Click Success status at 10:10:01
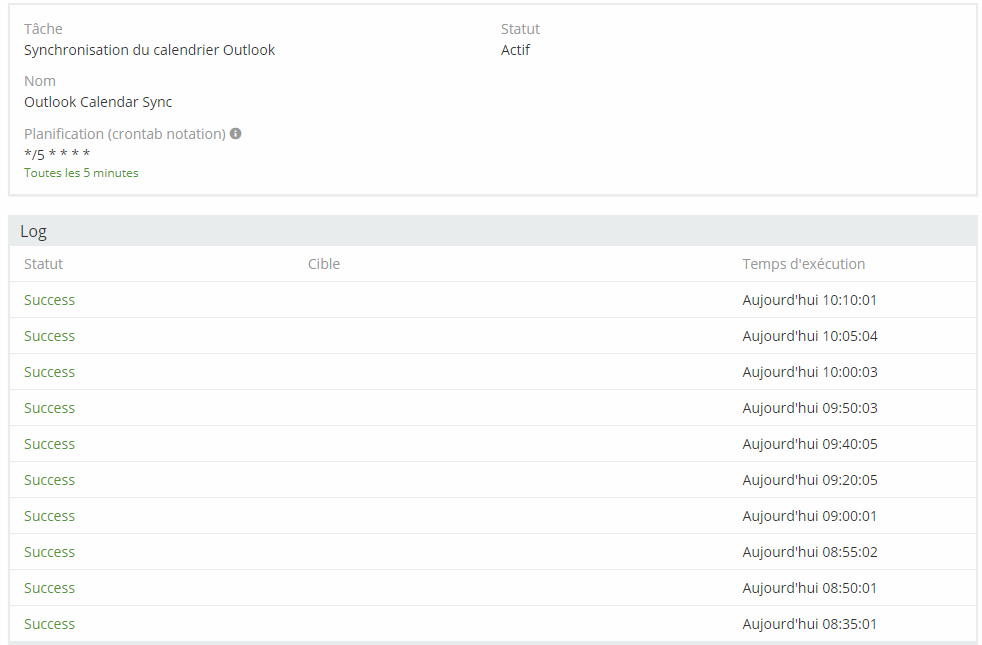The image size is (982, 645). pyautogui.click(x=49, y=300)
